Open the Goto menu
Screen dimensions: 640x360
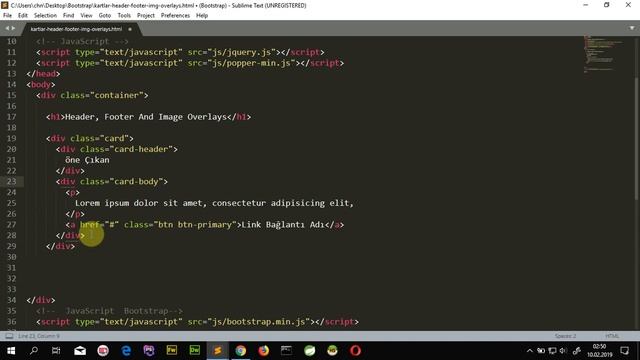104,16
